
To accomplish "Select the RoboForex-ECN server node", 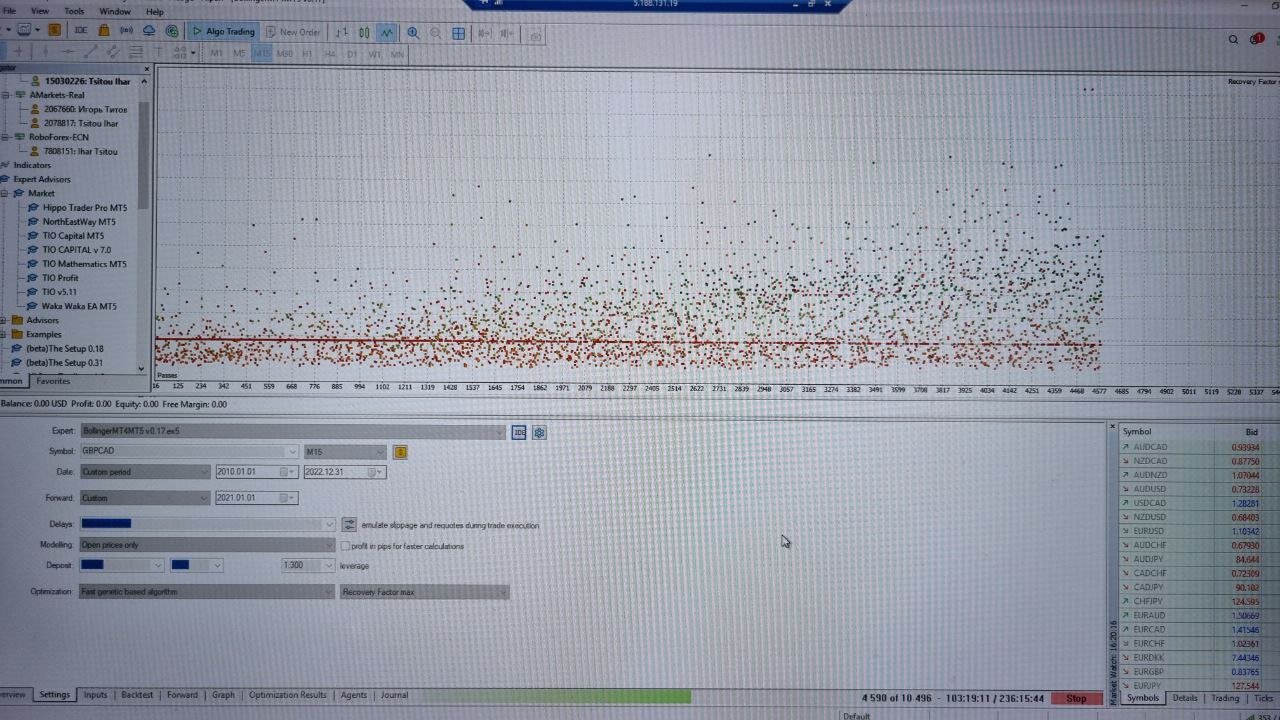I will click(58, 137).
